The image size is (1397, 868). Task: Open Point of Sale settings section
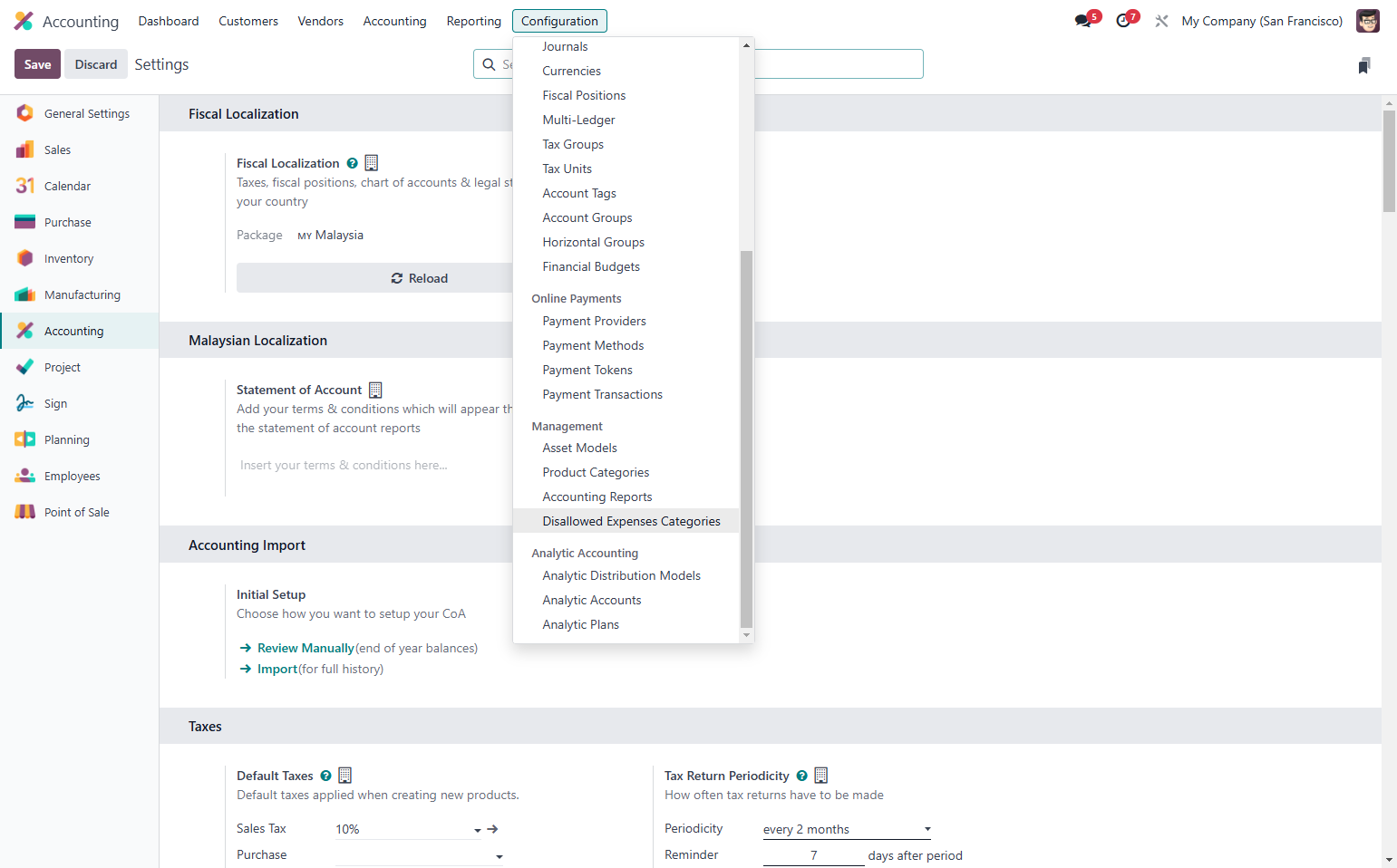point(79,512)
